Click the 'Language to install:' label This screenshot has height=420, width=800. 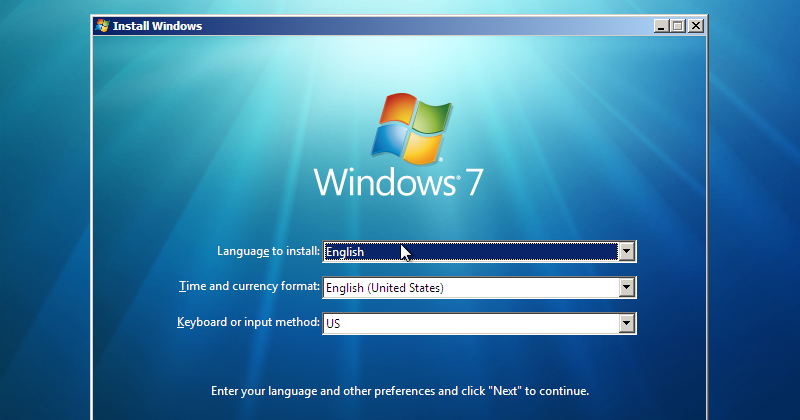click(268, 251)
